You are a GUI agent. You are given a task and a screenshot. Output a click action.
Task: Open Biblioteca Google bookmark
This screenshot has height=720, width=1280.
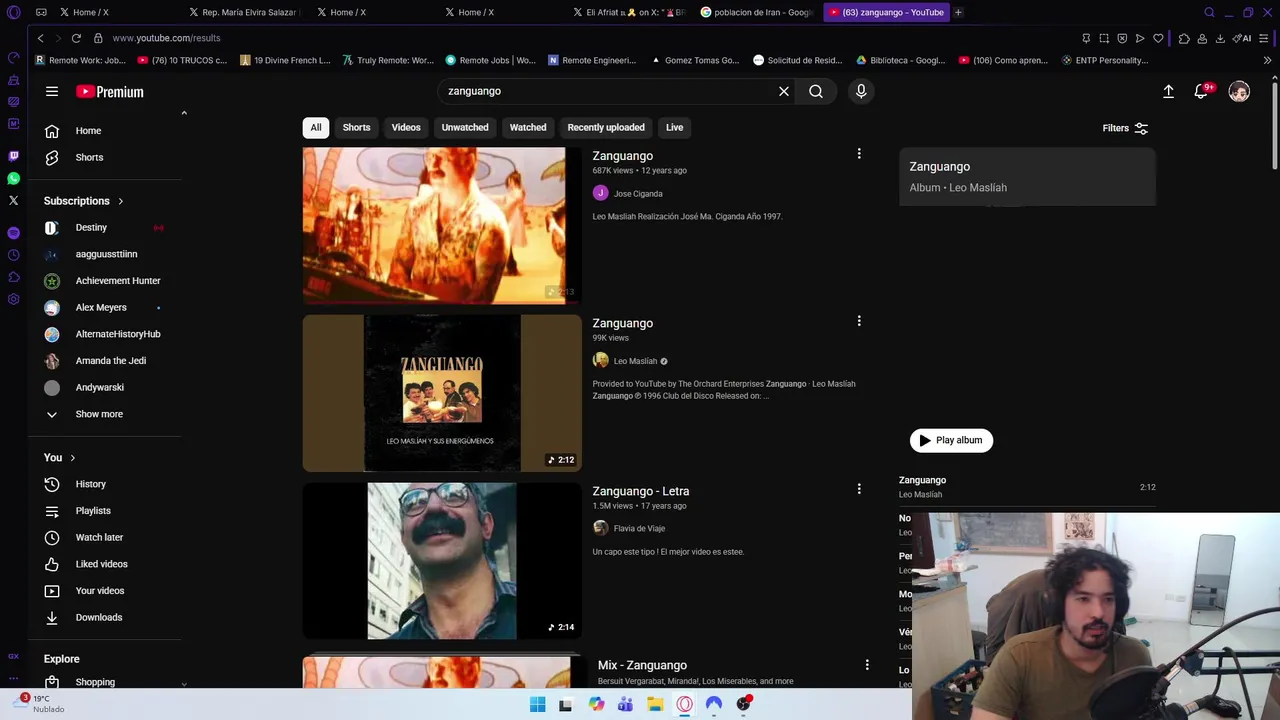[900, 60]
